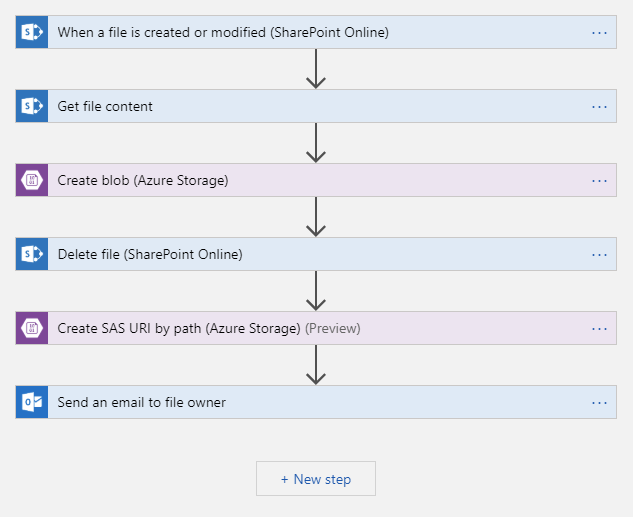
Task: Expand the 'Send an email to file owner' step
Action: click(x=316, y=402)
